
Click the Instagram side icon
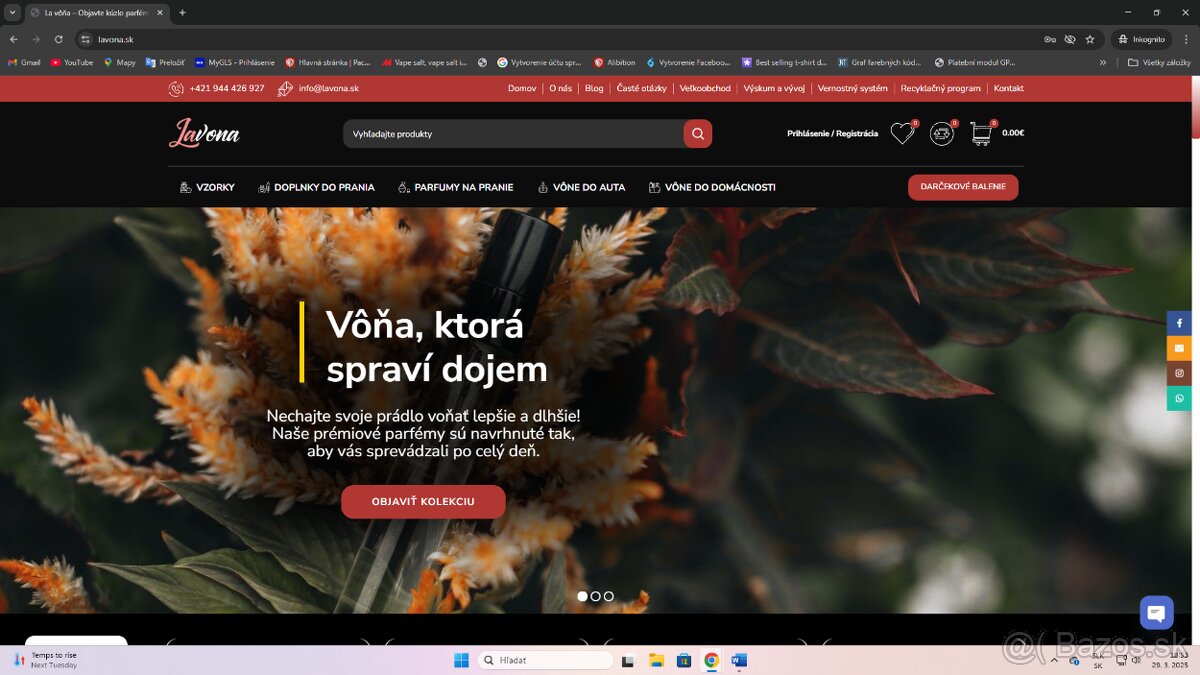(1179, 373)
